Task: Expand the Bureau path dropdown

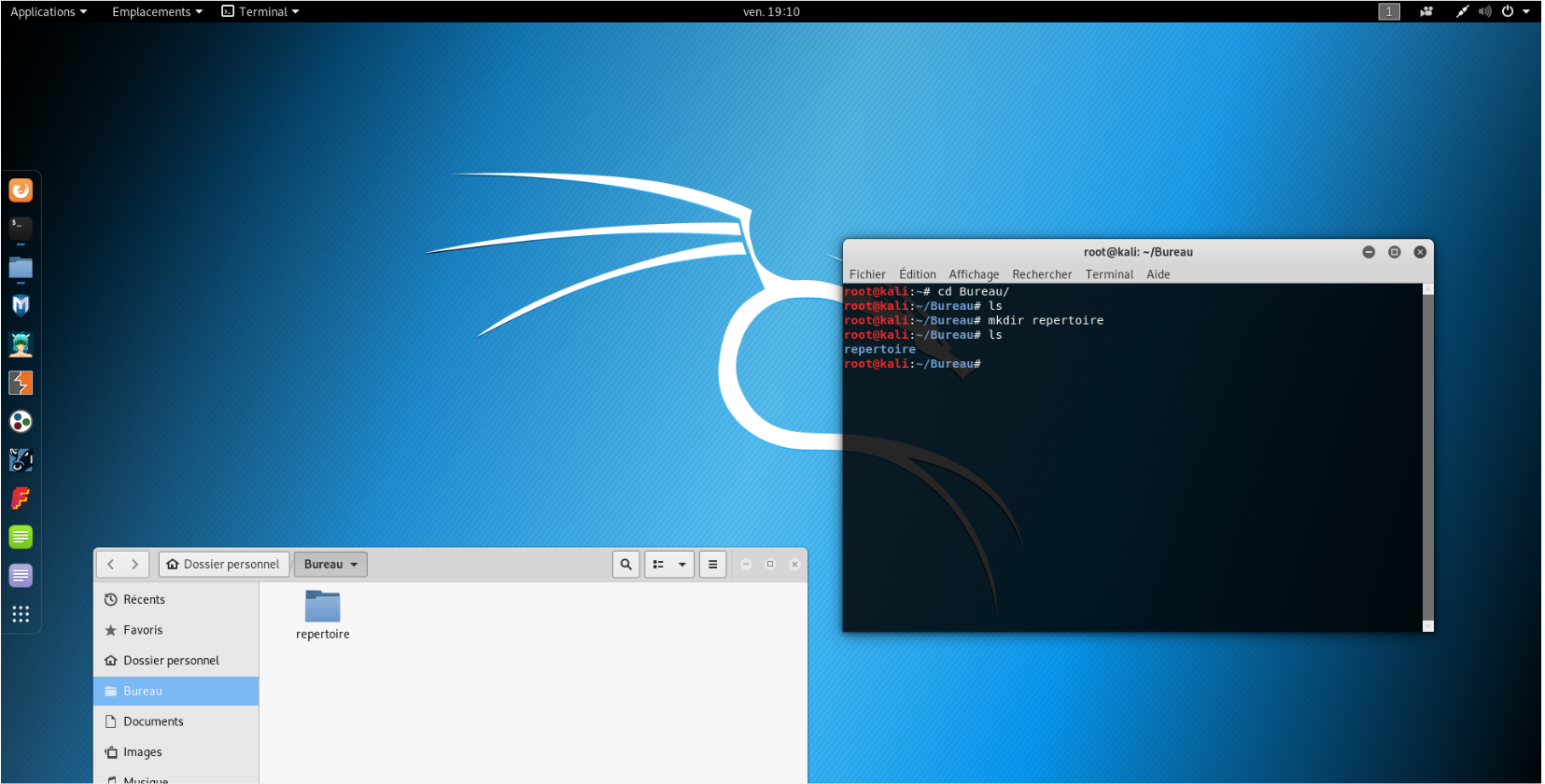Action: 354,564
